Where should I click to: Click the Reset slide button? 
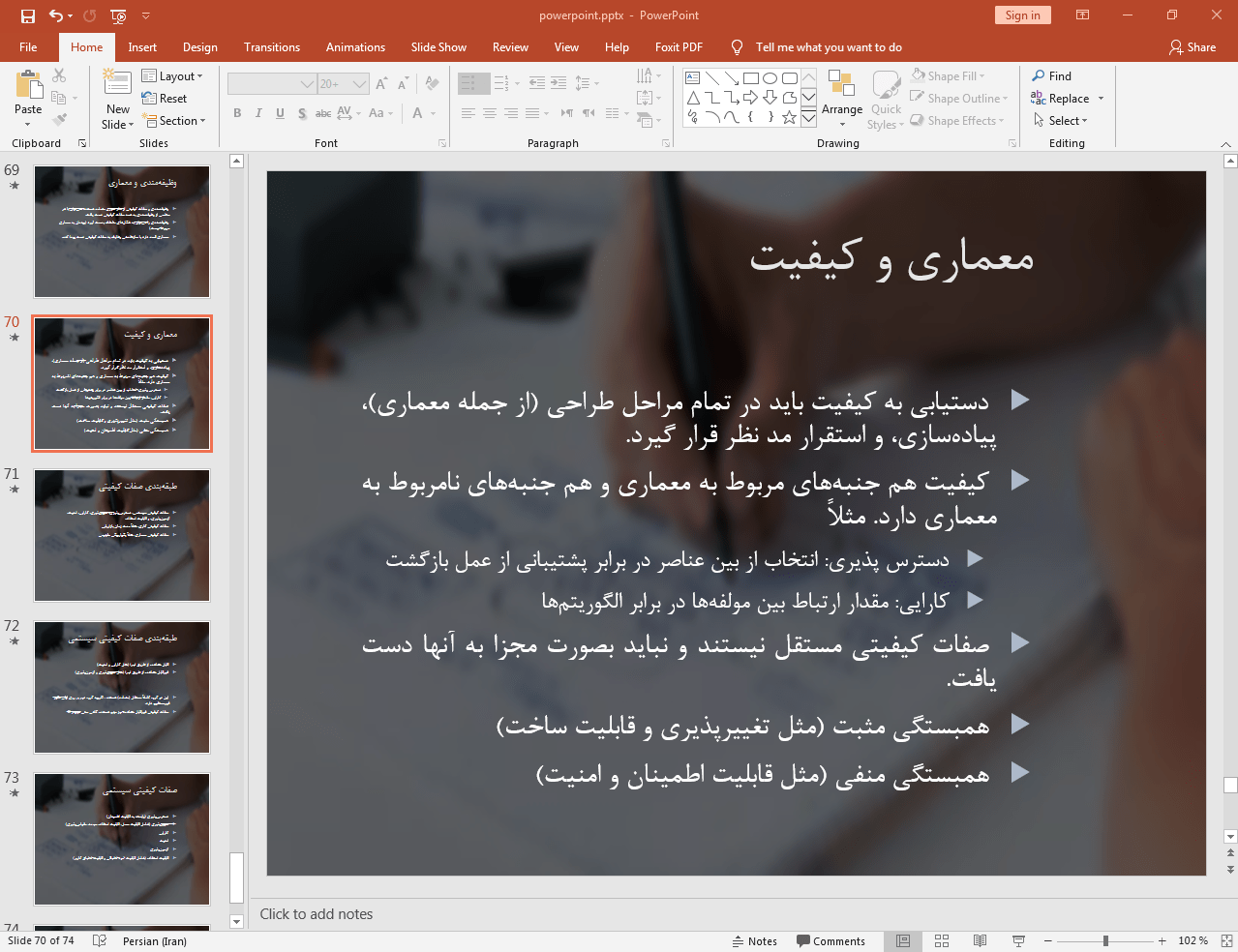(165, 99)
